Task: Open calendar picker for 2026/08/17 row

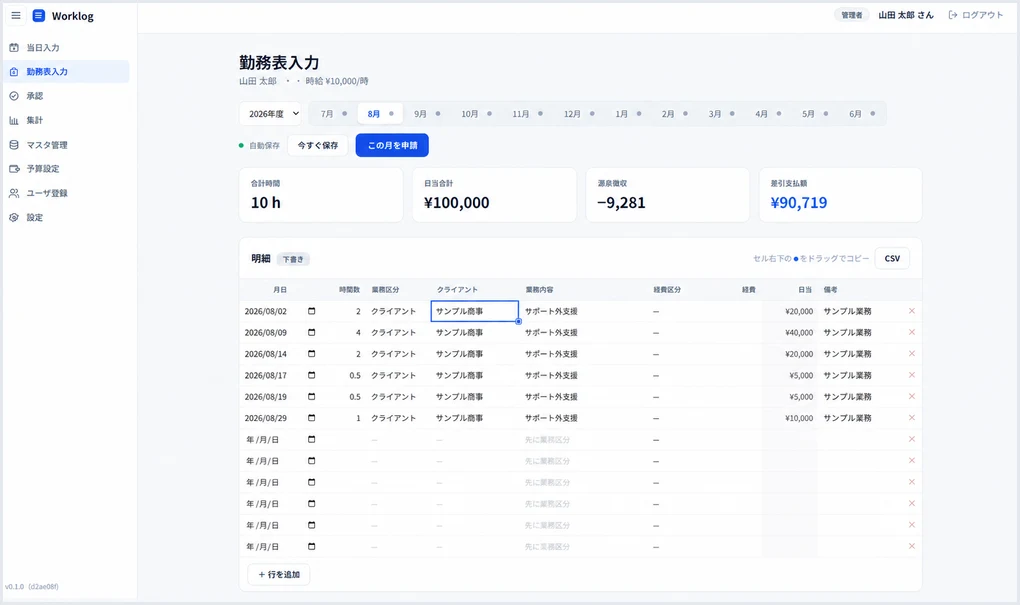Action: pyautogui.click(x=312, y=375)
